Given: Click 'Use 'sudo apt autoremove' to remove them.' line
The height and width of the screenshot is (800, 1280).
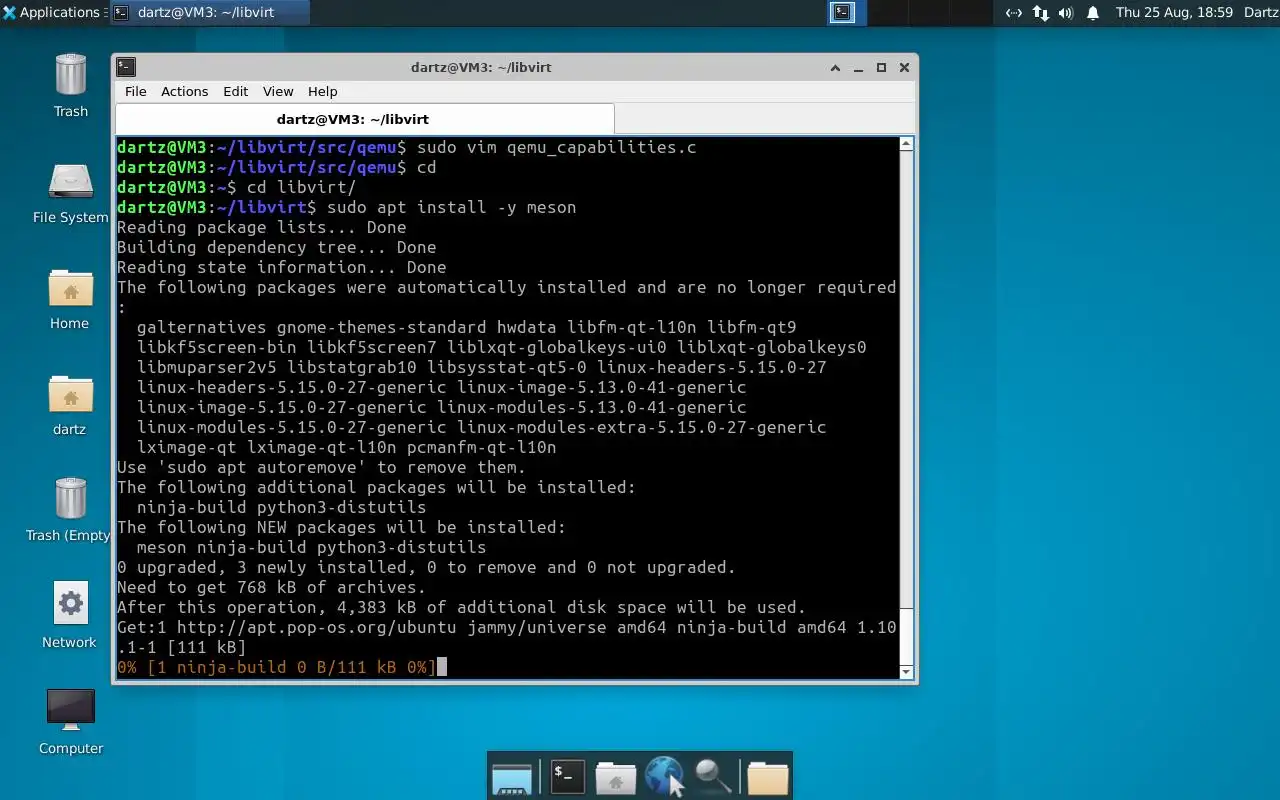Looking at the screenshot, I should (321, 468).
